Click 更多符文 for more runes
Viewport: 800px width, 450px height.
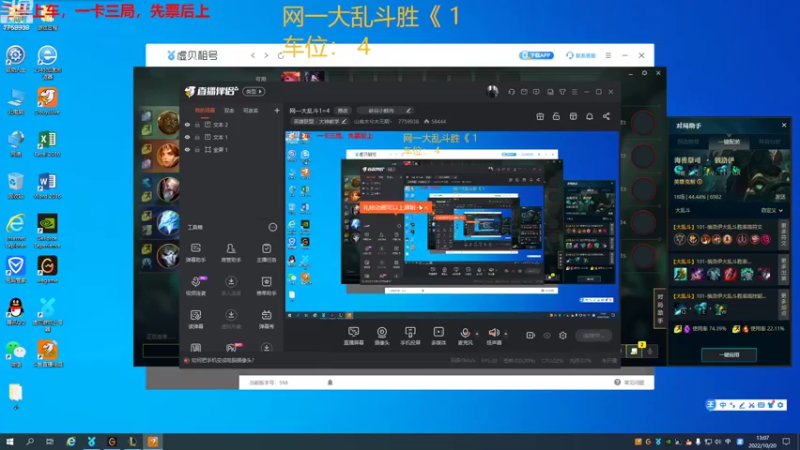(x=784, y=234)
